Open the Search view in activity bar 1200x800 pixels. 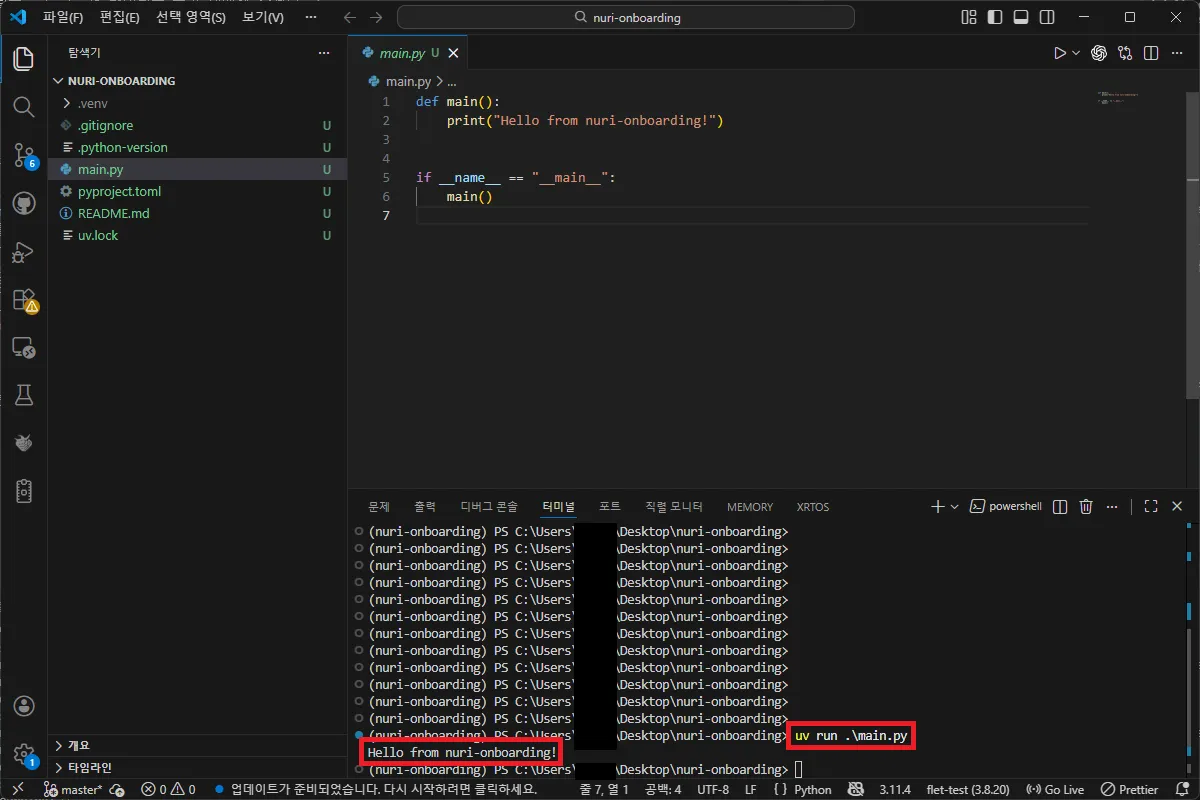pos(23,106)
